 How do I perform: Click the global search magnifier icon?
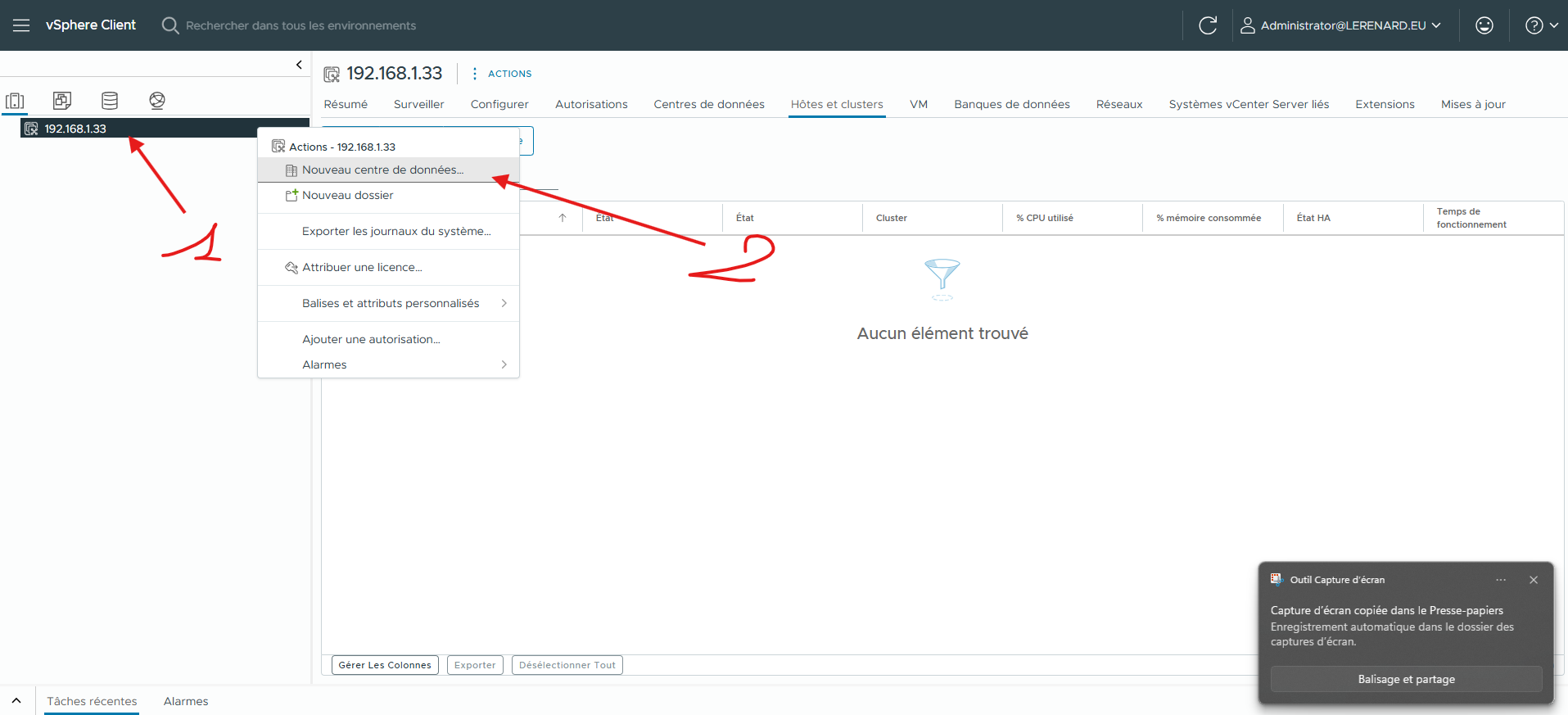tap(170, 25)
